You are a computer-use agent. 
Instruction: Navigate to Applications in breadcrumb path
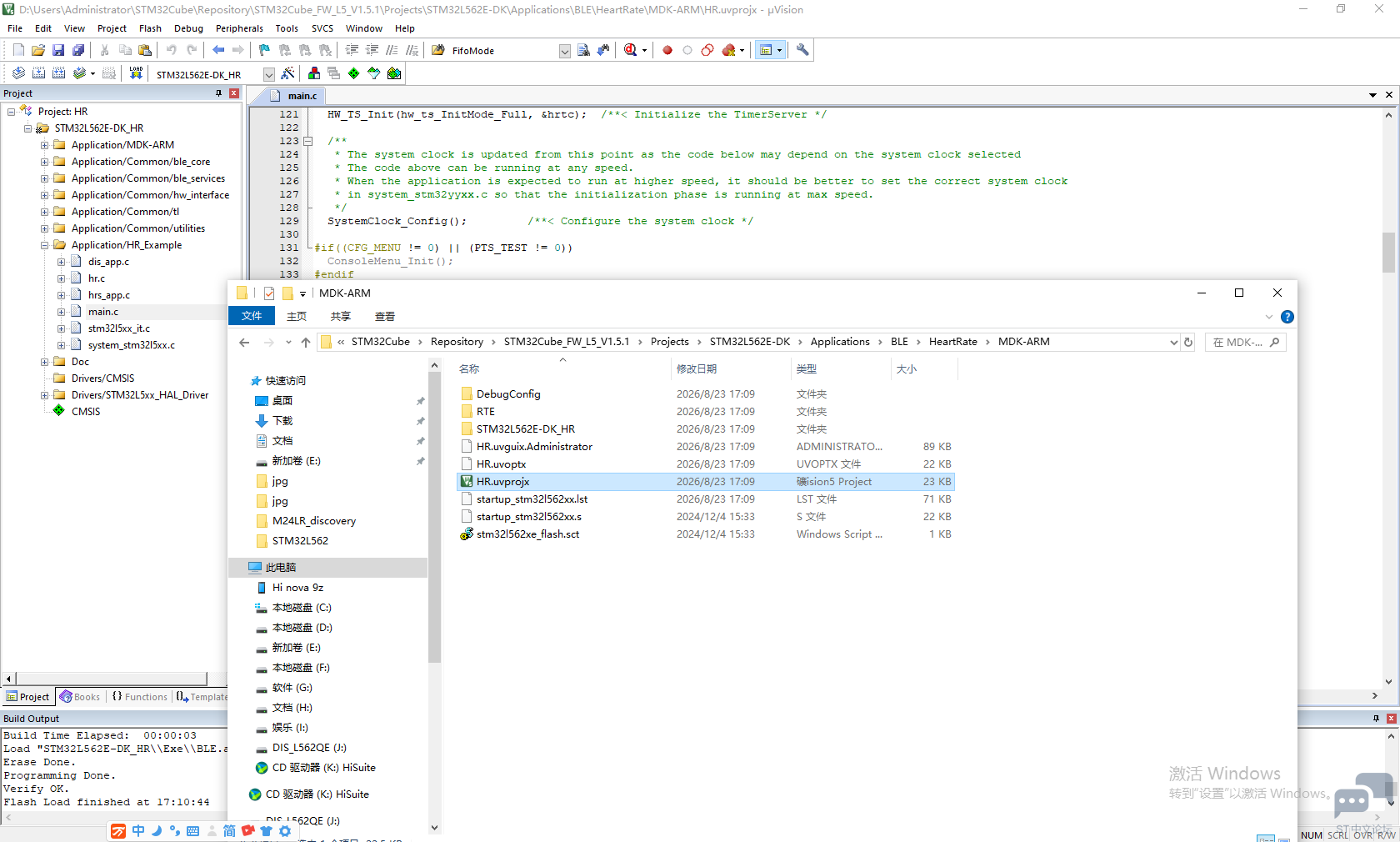[840, 342]
